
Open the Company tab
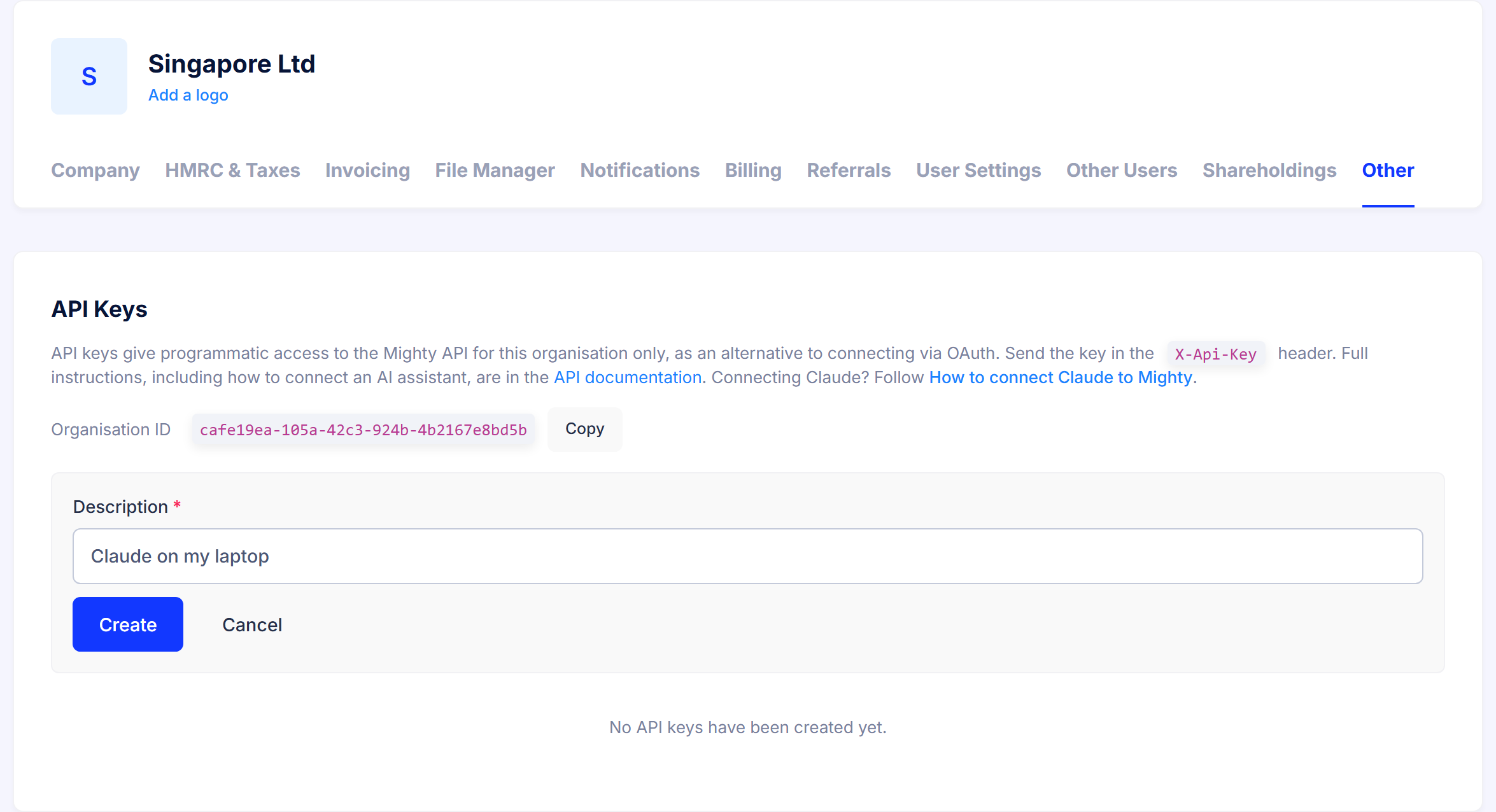95,170
